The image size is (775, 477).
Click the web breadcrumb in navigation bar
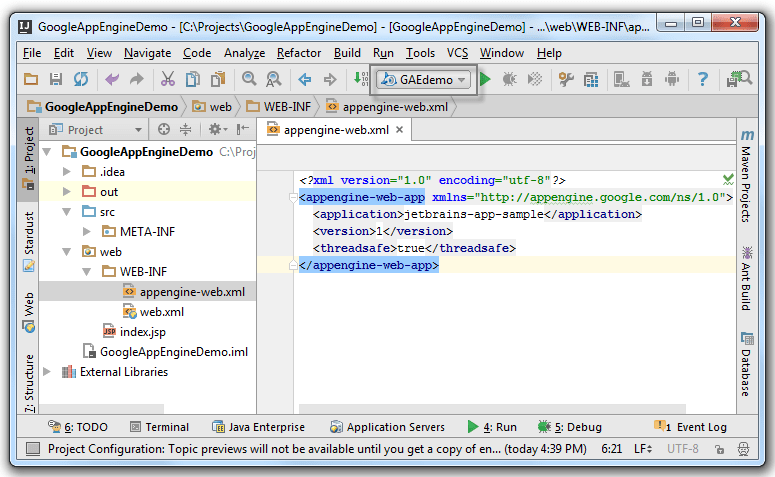pos(212,107)
